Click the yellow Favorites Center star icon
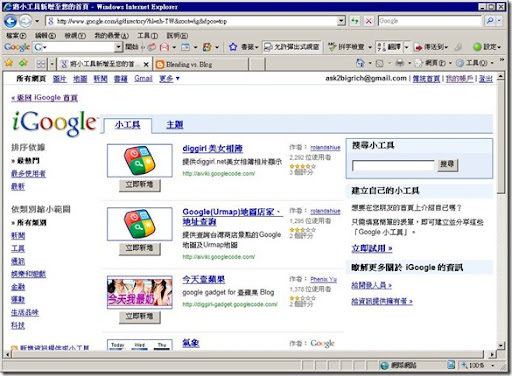512x376 pixels. tap(9, 63)
